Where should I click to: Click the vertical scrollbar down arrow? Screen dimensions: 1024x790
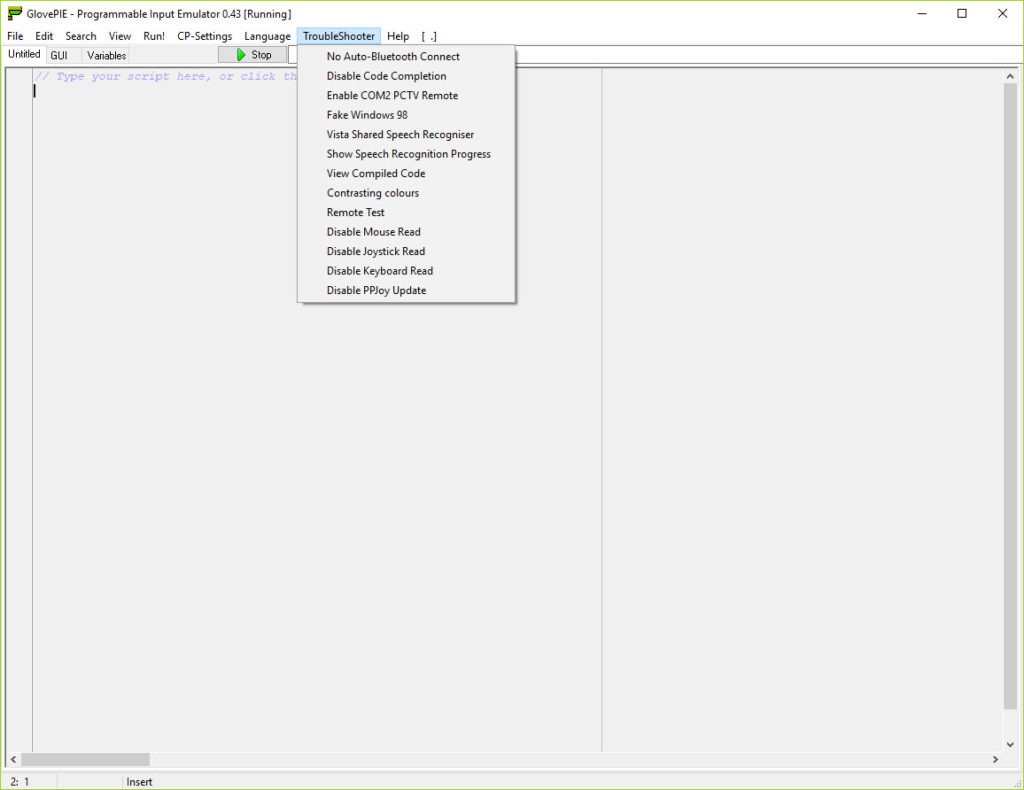click(x=1010, y=744)
